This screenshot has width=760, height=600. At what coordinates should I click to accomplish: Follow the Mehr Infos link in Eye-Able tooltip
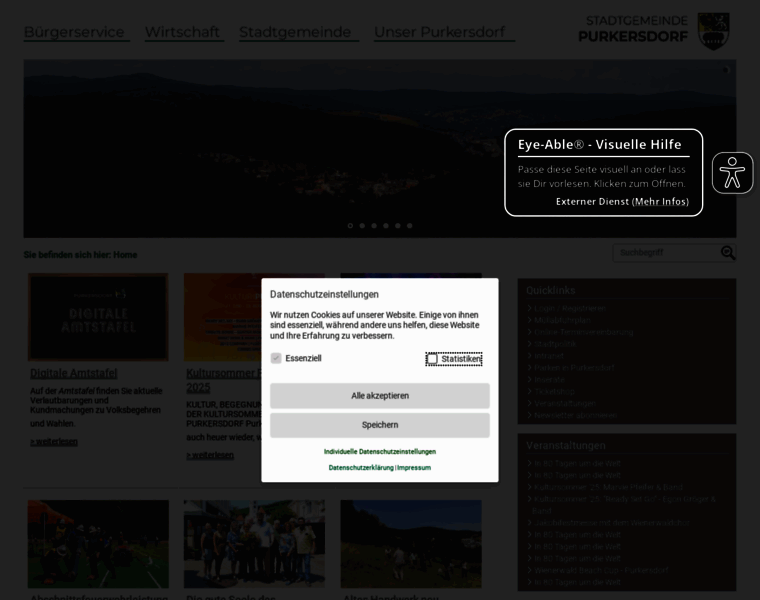point(661,202)
